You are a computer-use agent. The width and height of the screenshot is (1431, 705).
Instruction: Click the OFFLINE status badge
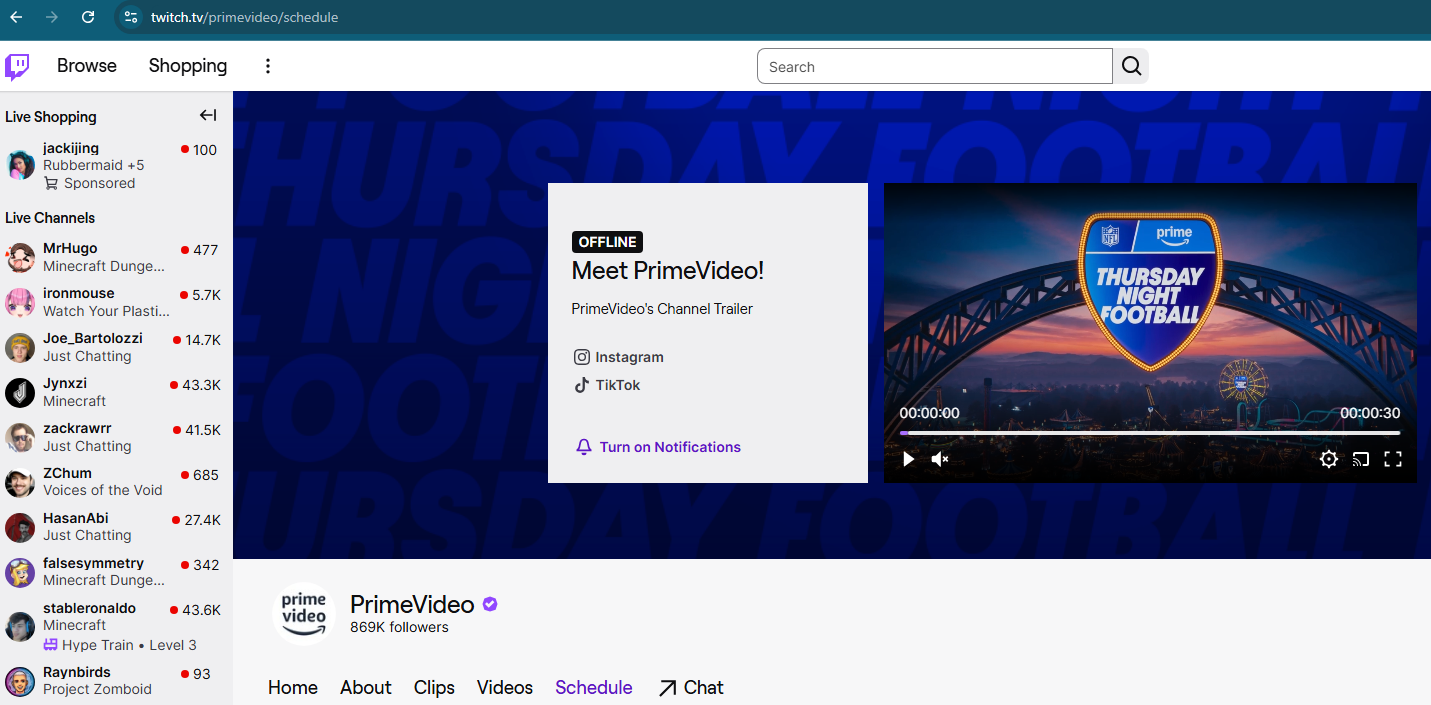607,242
